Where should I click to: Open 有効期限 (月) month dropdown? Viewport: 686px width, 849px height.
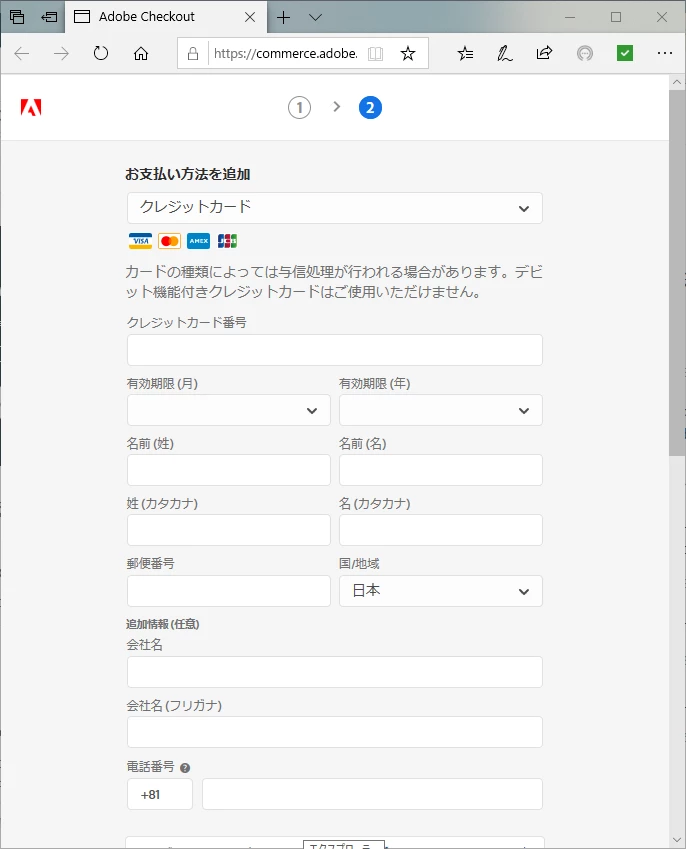coord(228,410)
